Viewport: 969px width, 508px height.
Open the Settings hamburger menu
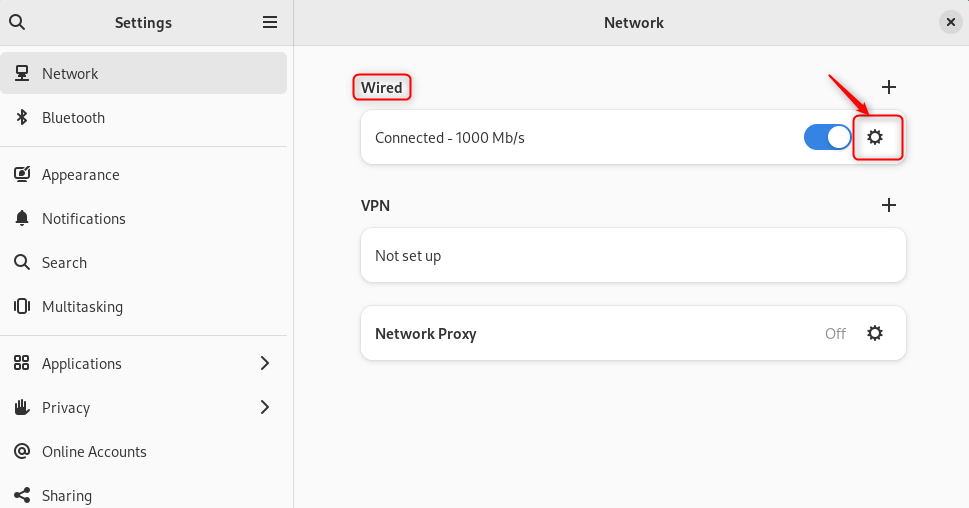click(x=269, y=22)
